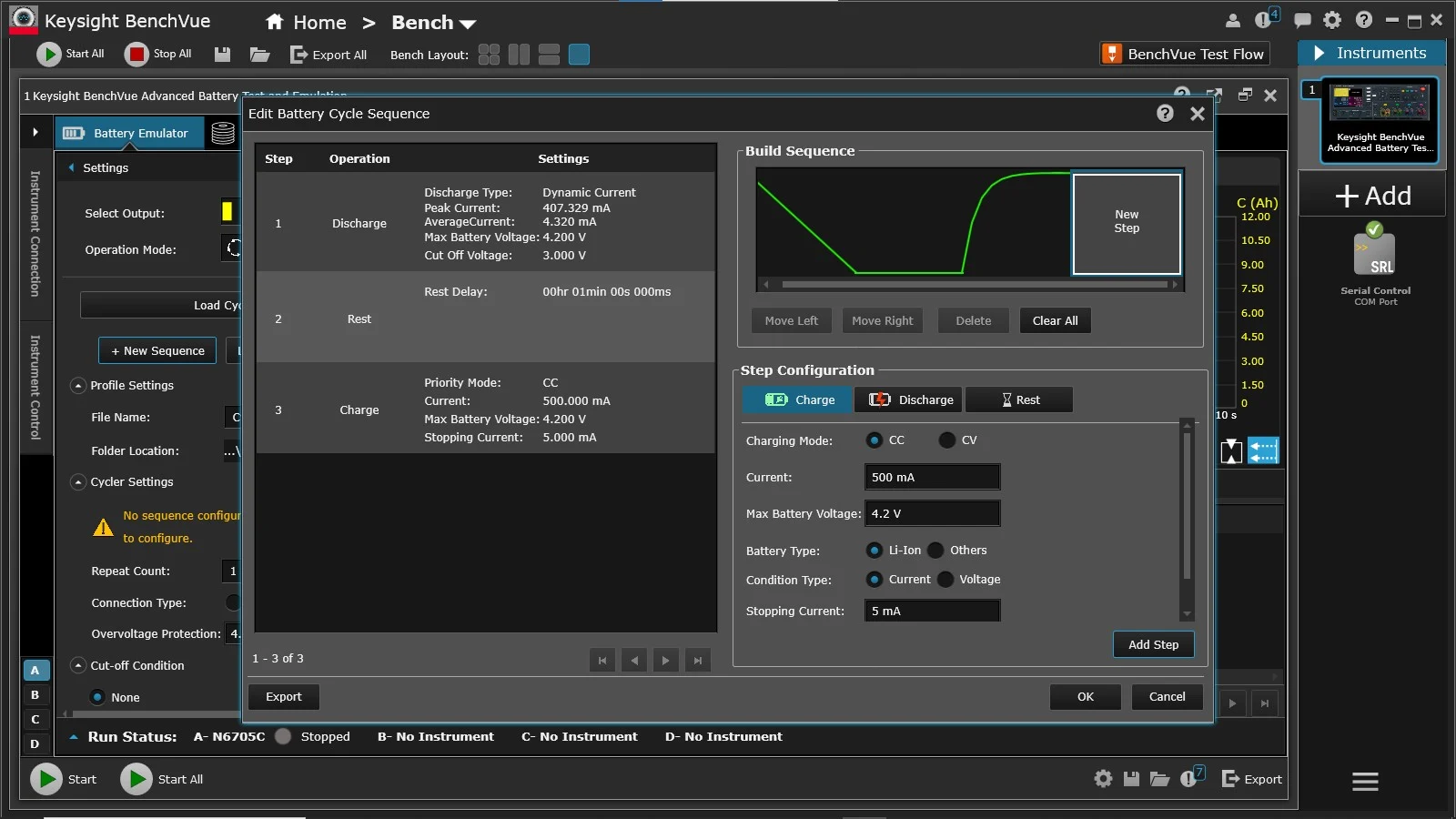Viewport: 1456px width, 819px height.
Task: Select the single-pane bench layout icon
Action: pyautogui.click(x=579, y=55)
